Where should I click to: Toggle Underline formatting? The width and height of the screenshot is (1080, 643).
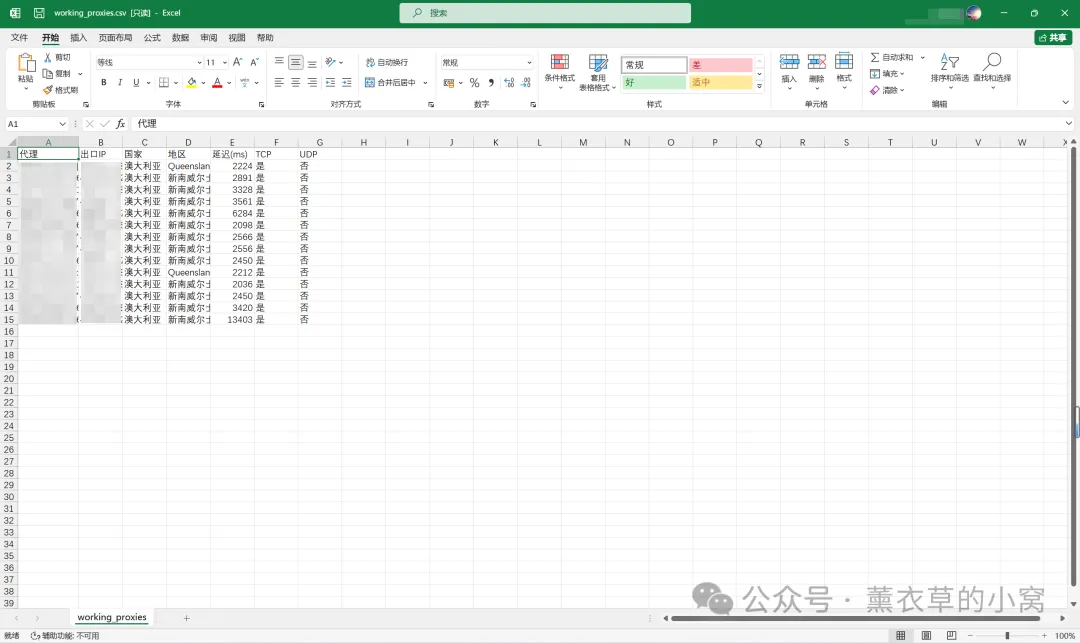tap(136, 83)
